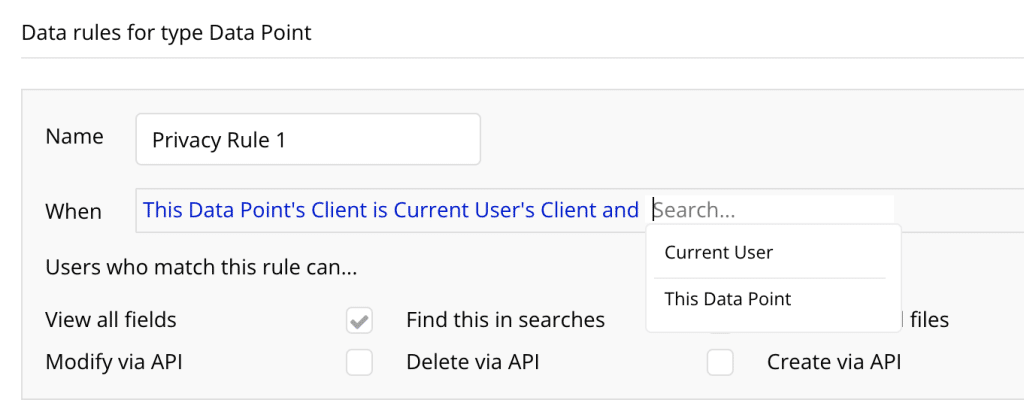
Task: Click the "Data rules for type Data Point" heading
Action: tap(166, 33)
